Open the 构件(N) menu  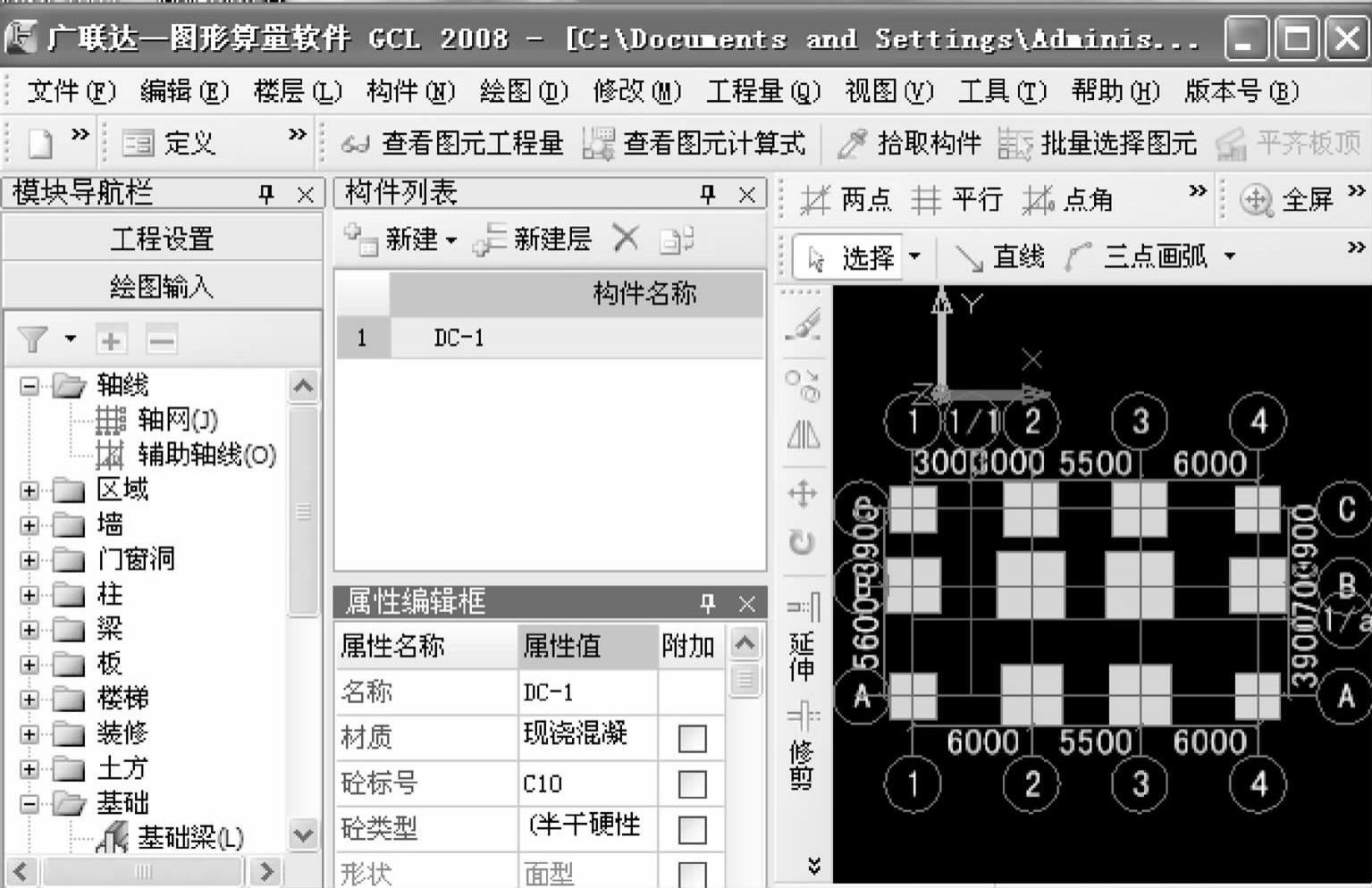click(410, 91)
